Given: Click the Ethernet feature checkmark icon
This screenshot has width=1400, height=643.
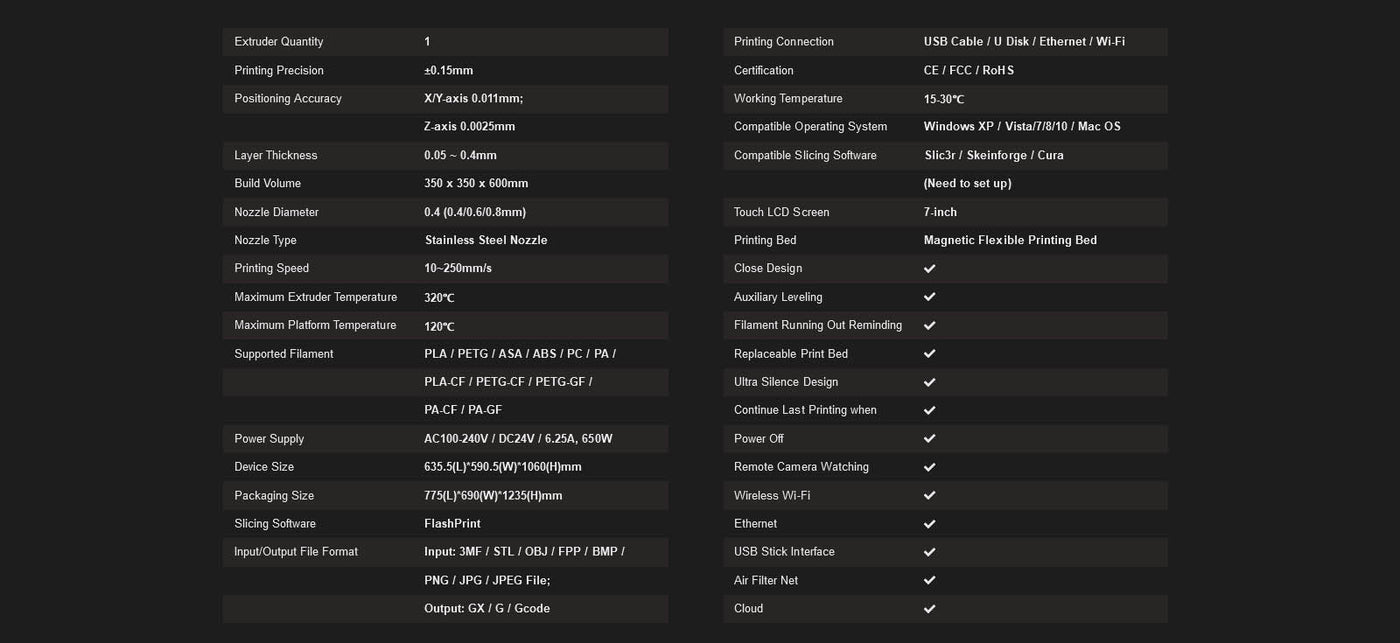Looking at the screenshot, I should 929,524.
